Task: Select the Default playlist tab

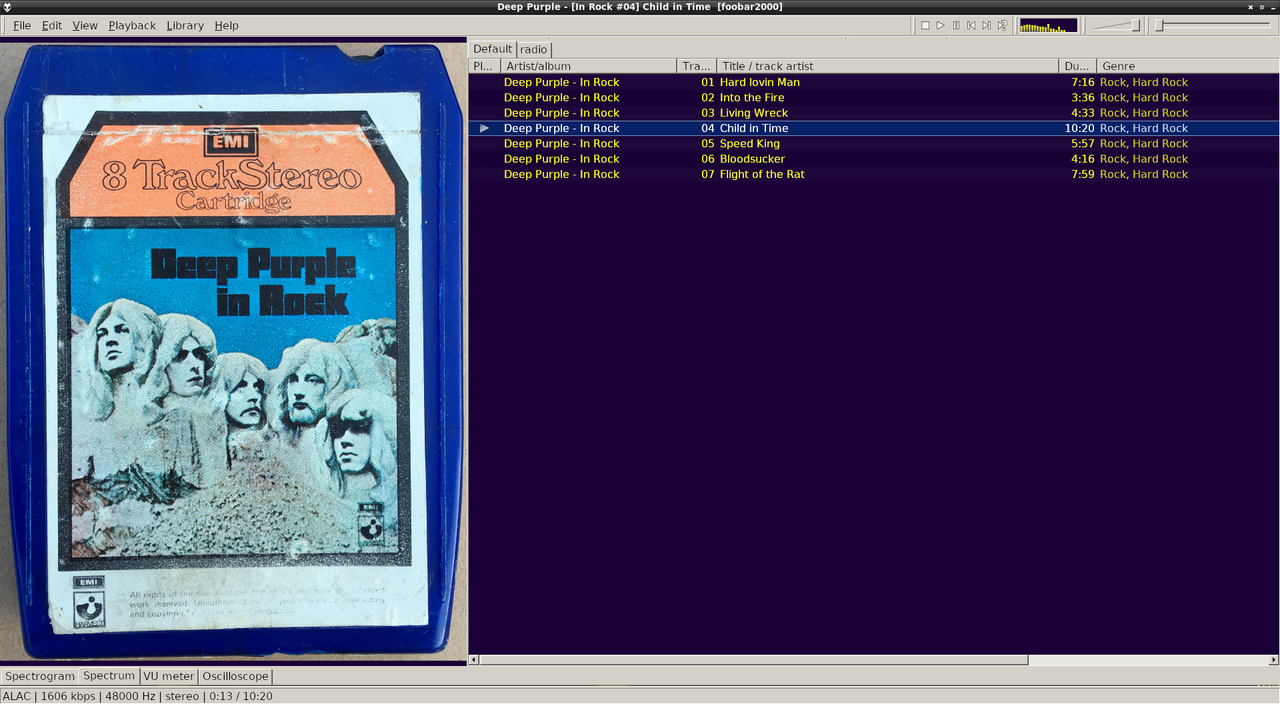Action: tap(492, 49)
